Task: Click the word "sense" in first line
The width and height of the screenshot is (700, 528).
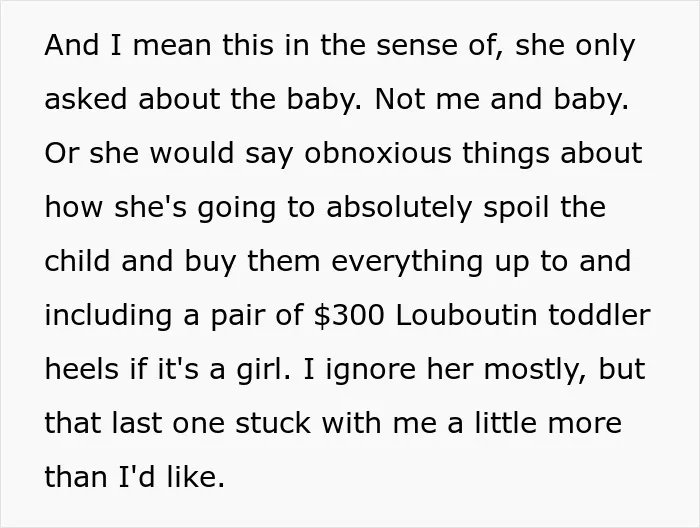Action: tap(417, 45)
